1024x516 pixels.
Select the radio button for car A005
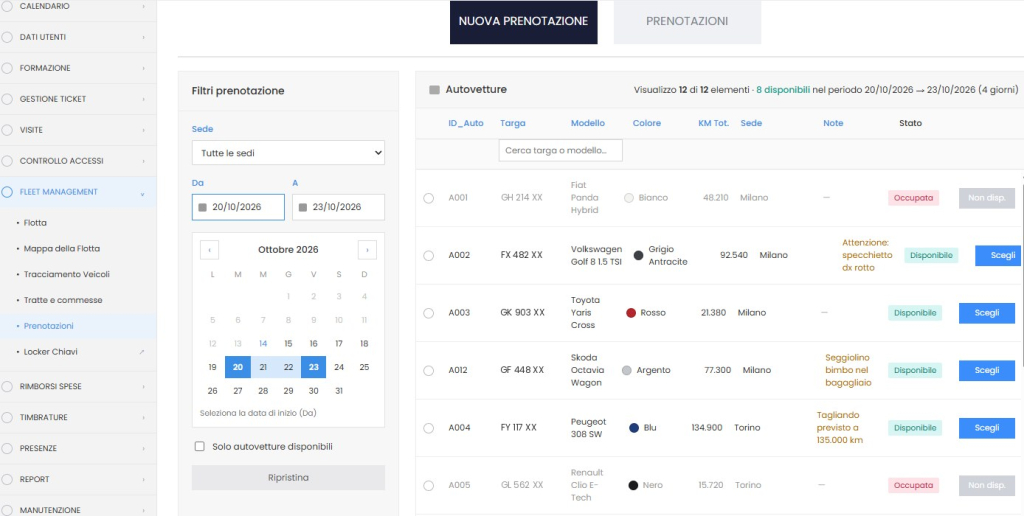[428, 485]
